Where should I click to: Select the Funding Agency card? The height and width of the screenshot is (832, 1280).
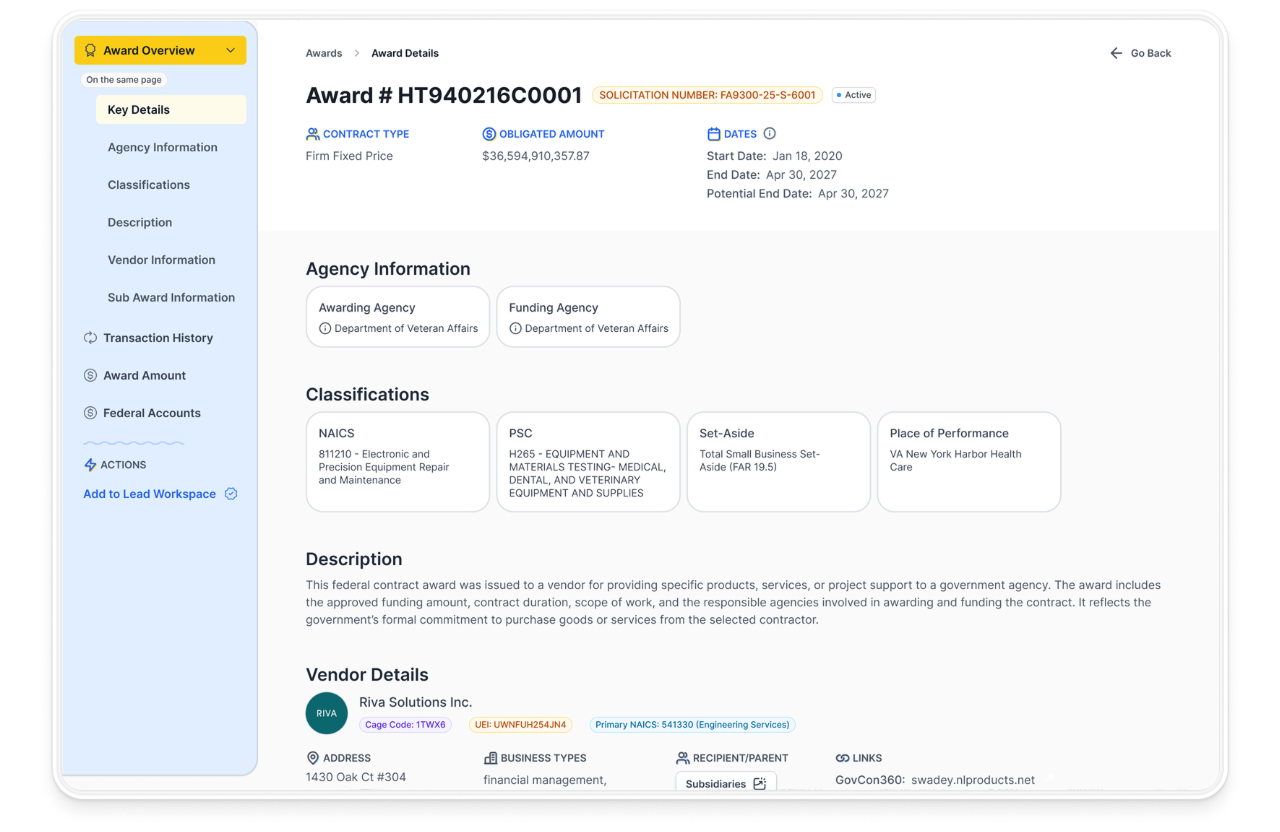click(588, 317)
